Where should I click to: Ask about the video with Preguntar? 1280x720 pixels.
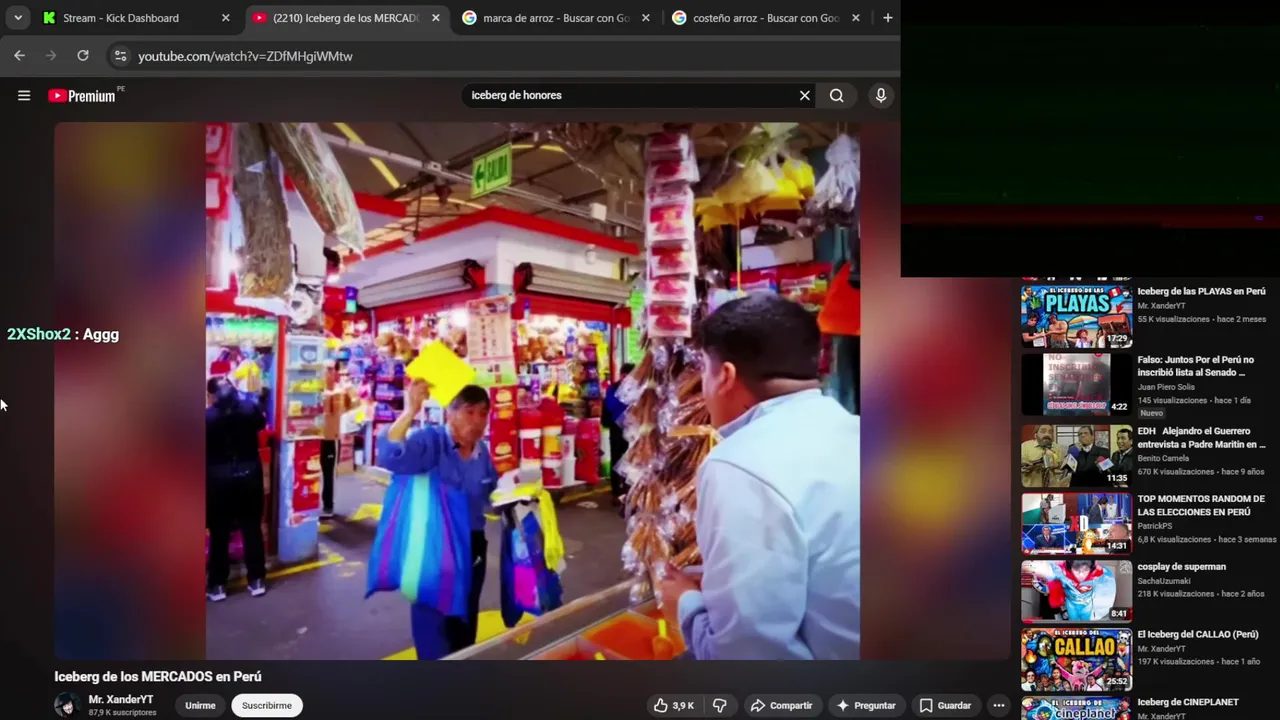[866, 705]
